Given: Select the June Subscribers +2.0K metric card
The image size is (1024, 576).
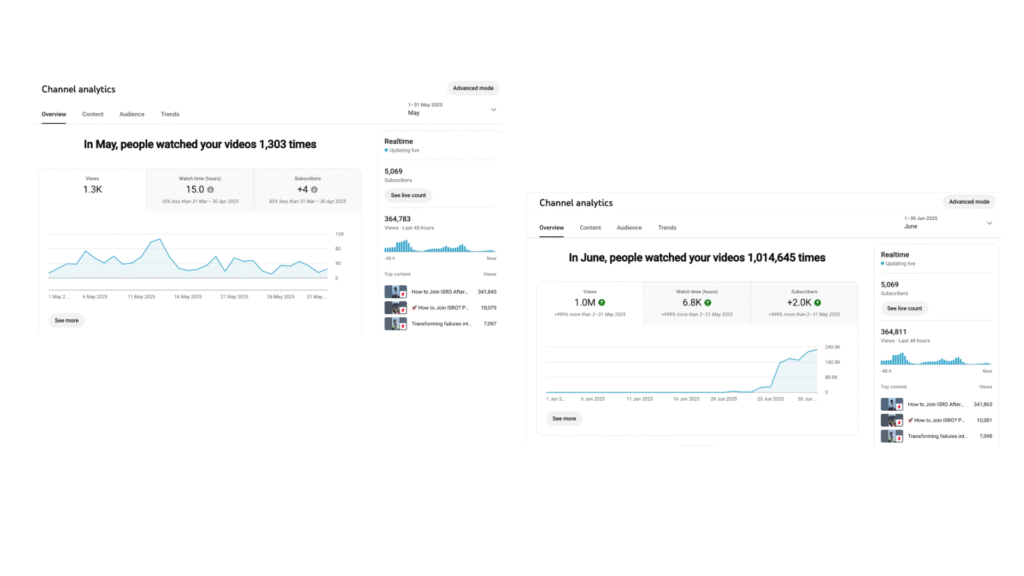Looking at the screenshot, I should point(804,303).
